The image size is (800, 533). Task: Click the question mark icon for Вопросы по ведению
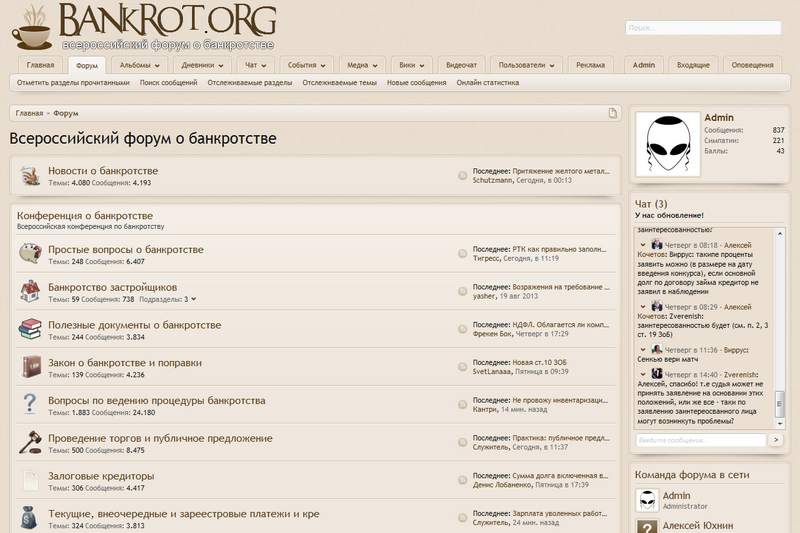tap(30, 405)
